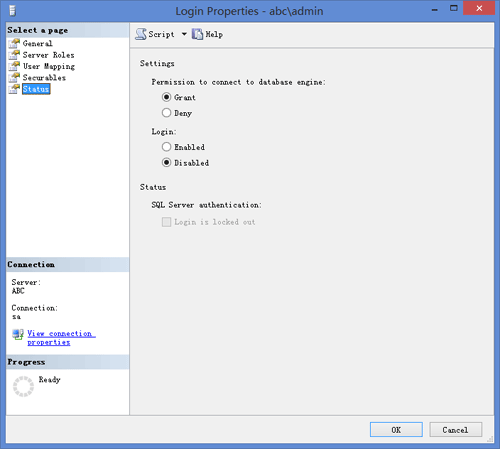The image size is (500, 449).
Task: Click the server name 'ABC' text
Action: (18, 291)
